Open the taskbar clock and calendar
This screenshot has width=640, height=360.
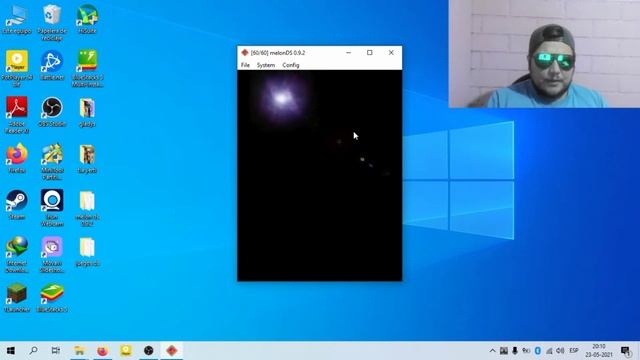pos(599,351)
